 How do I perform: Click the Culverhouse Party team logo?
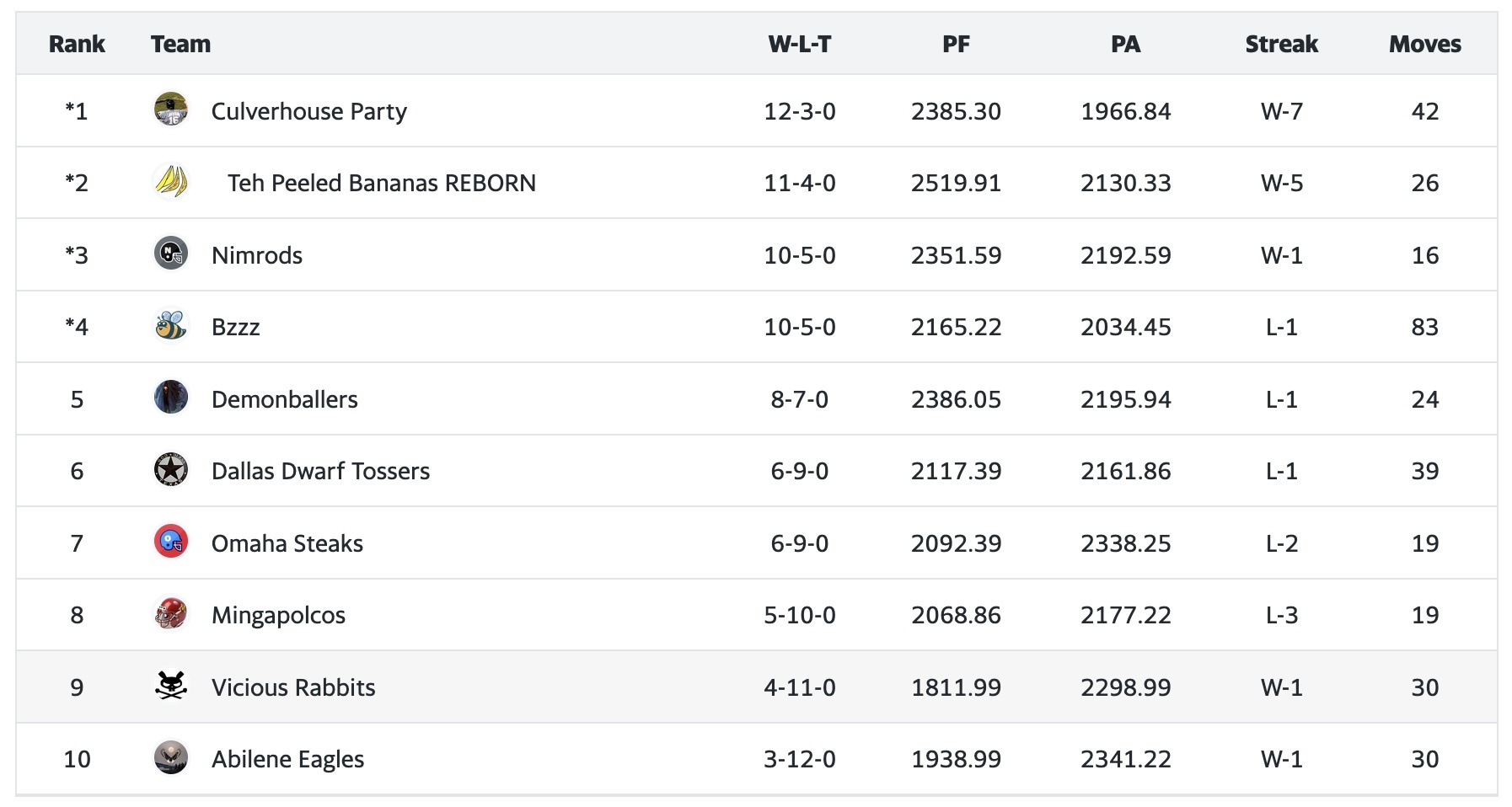pyautogui.click(x=170, y=110)
